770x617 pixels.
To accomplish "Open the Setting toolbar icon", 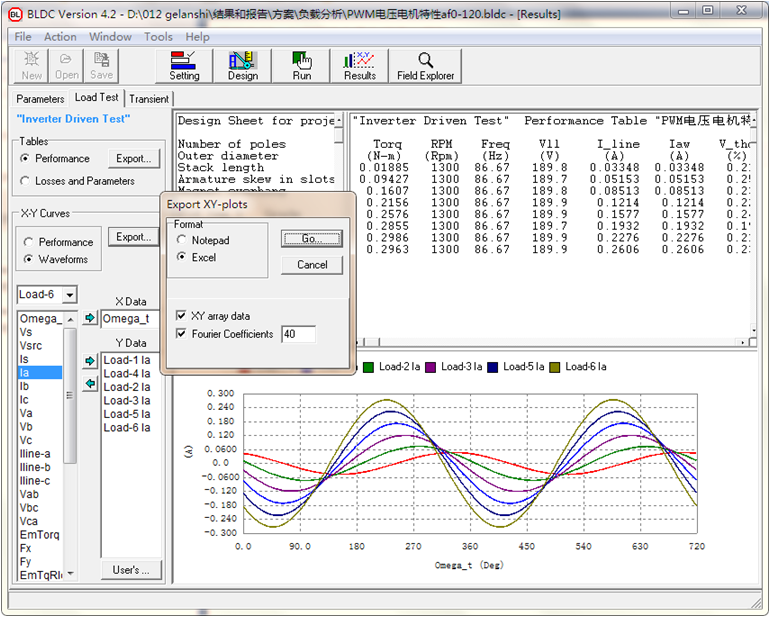I will pos(185,66).
